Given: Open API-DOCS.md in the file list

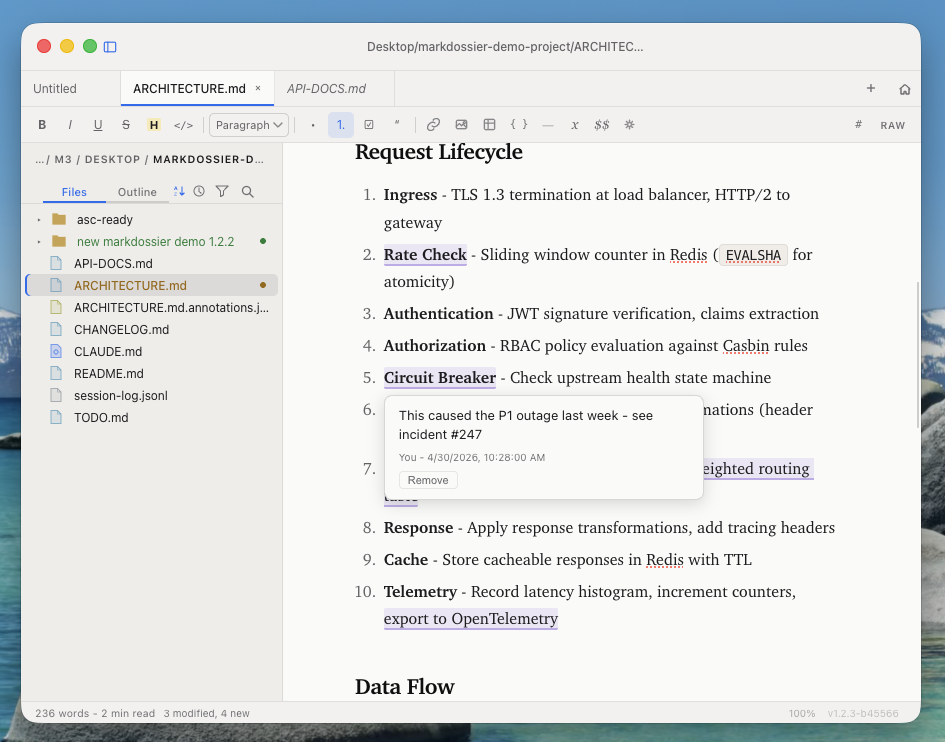Looking at the screenshot, I should 152,263.
